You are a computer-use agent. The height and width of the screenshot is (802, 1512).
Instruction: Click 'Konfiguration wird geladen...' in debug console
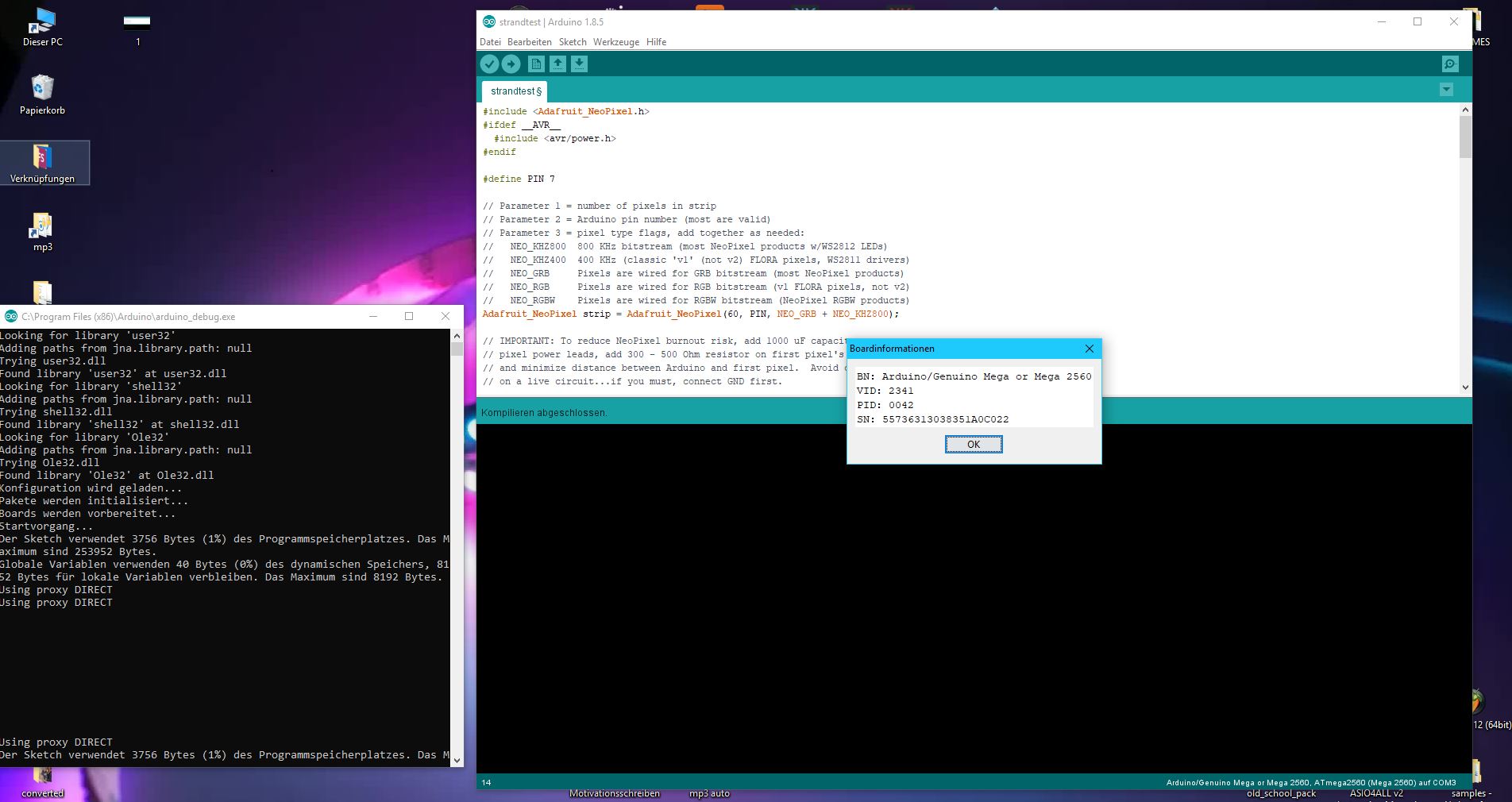click(x=91, y=488)
